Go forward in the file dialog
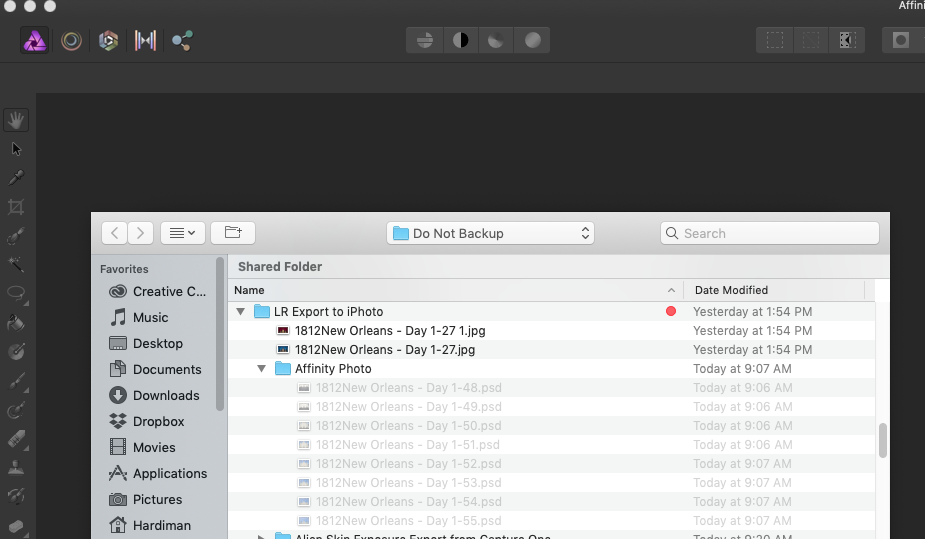Screen dimensions: 925x539 click(140, 233)
